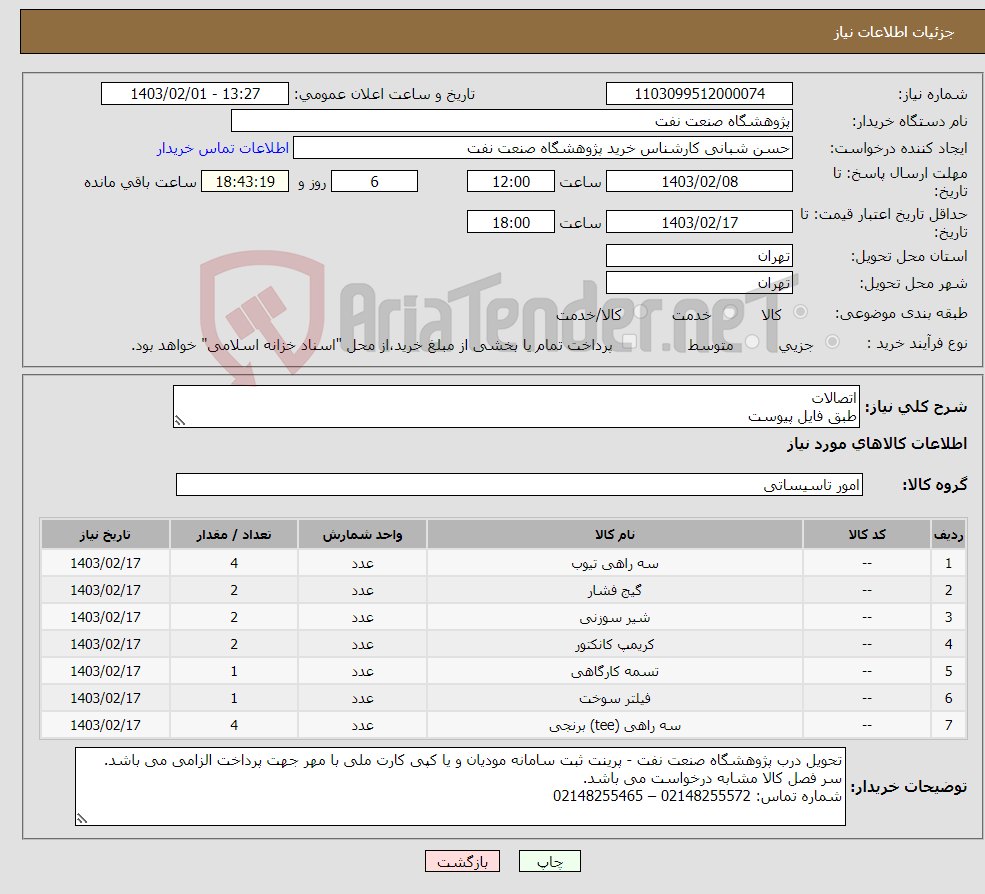The width and height of the screenshot is (985, 894).
Task: Click the remaining time field 18:43:19
Action: pyautogui.click(x=245, y=182)
